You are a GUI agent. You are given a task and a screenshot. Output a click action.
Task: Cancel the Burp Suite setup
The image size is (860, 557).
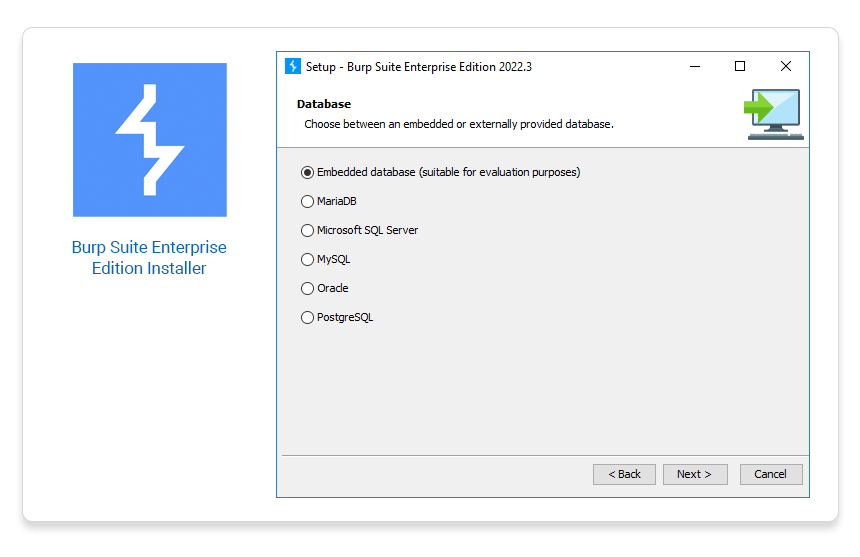(x=771, y=474)
